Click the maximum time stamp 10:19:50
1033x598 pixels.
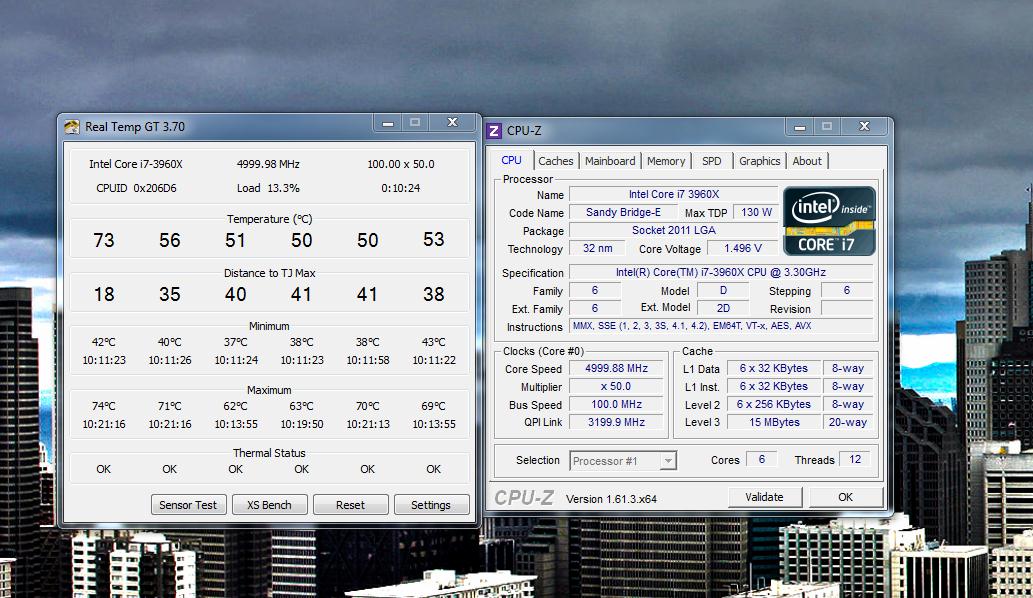302,424
